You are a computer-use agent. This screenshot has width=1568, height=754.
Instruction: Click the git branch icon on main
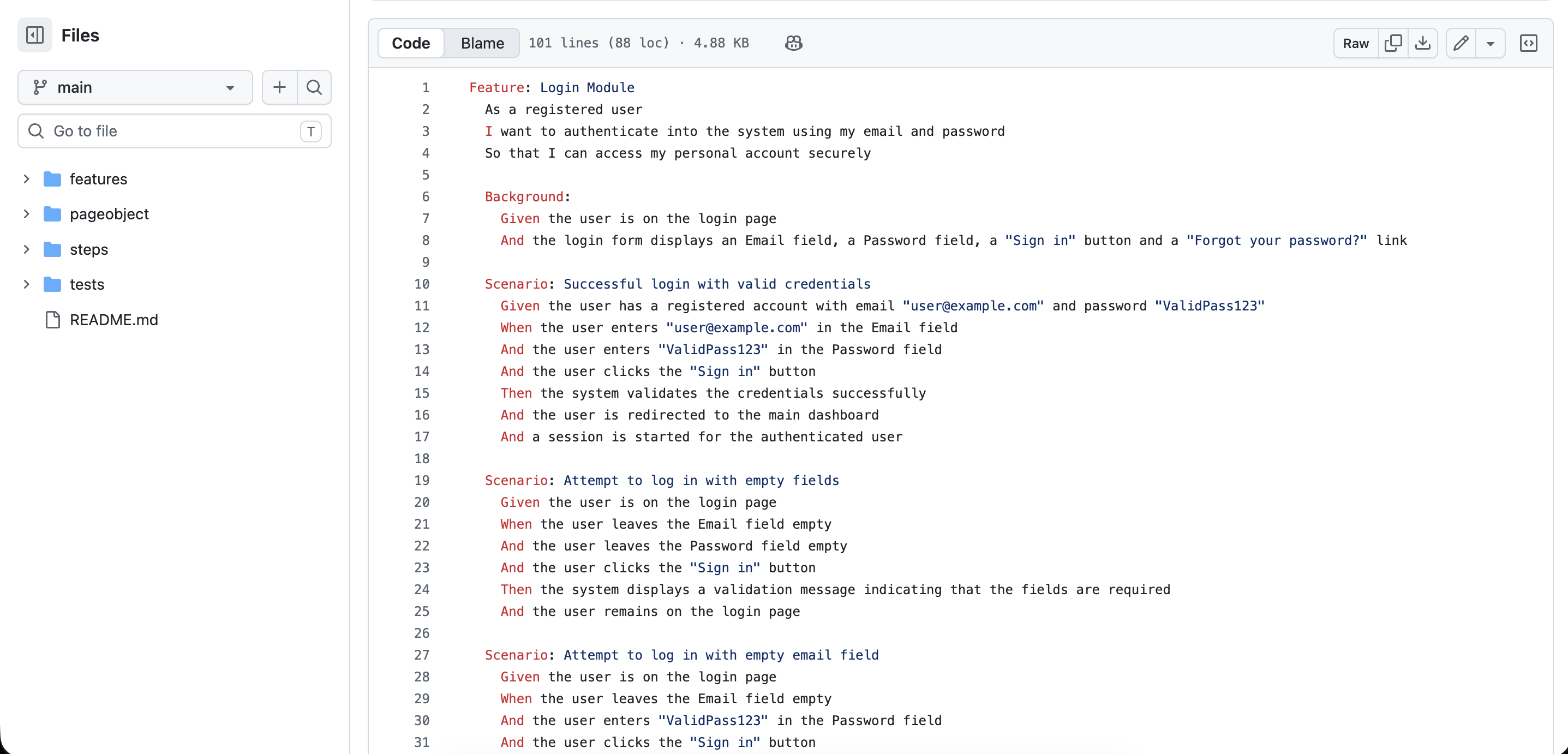point(40,87)
